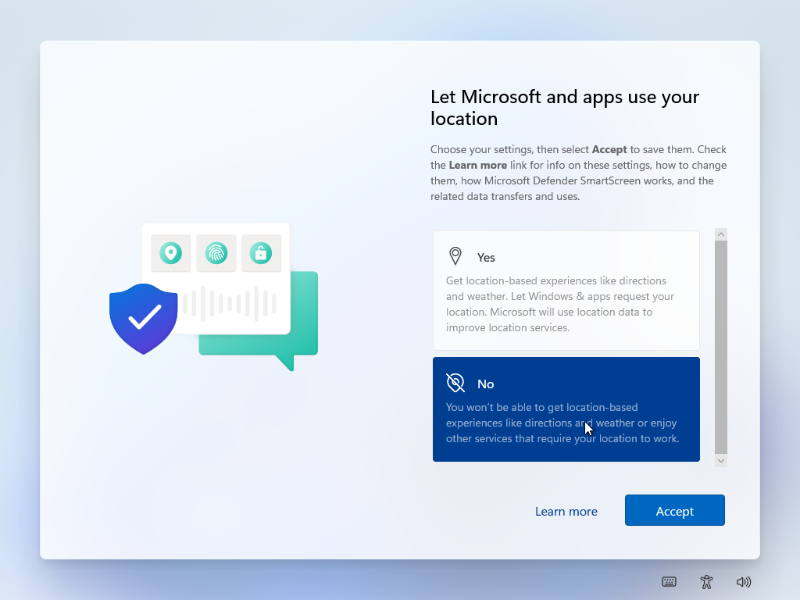Open the Learn more link
Viewport: 800px width, 600px height.
(566, 511)
